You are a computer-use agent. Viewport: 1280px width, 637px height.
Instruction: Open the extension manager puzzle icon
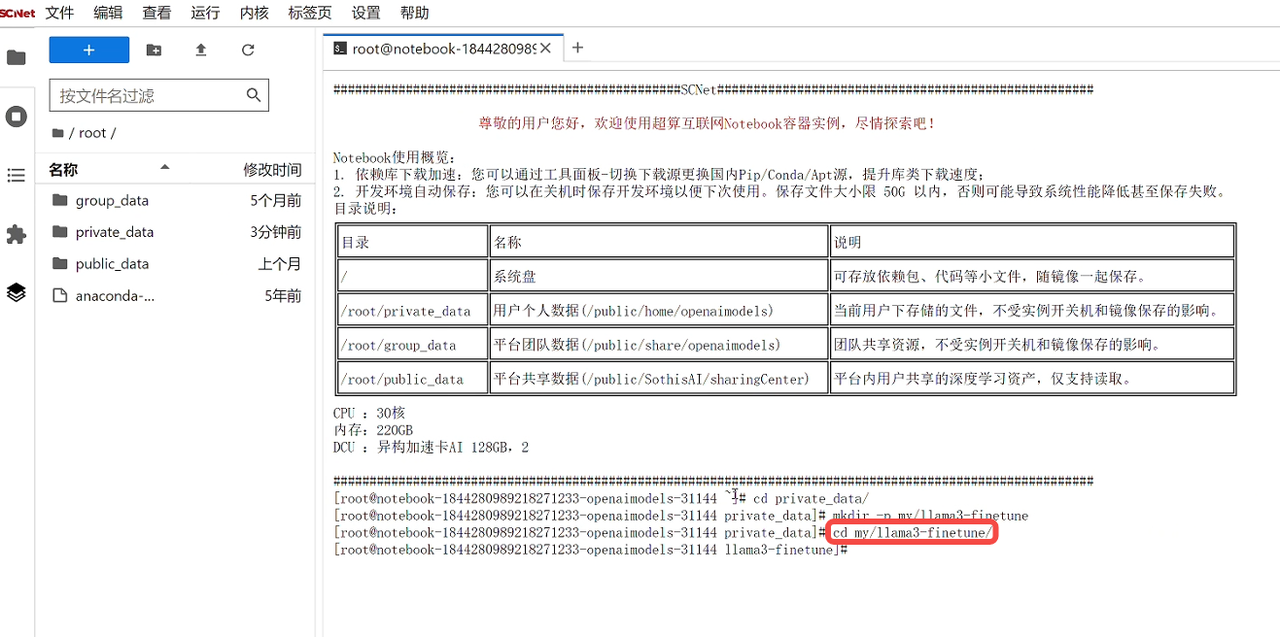[x=16, y=234]
